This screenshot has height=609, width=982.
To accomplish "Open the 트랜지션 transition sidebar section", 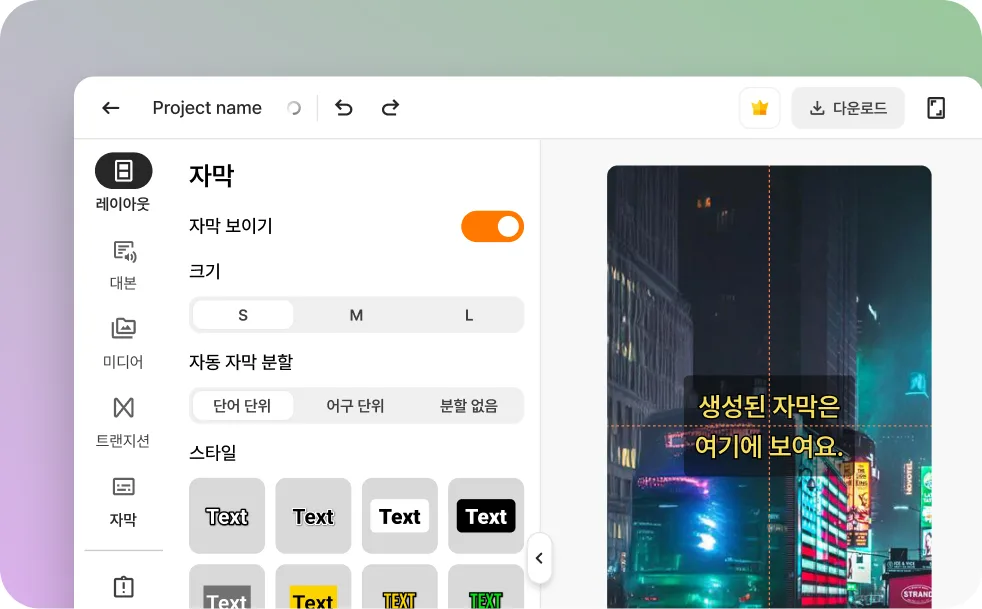I will click(123, 422).
